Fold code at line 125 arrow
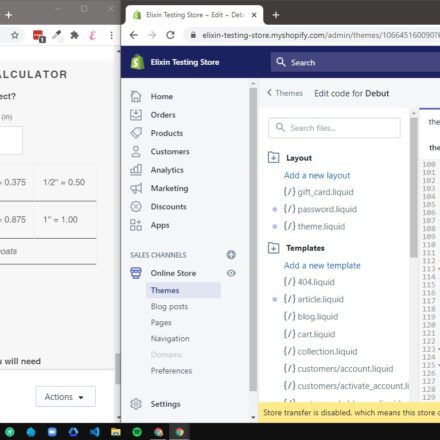Viewport: 440px width, 440px height. pos(438,365)
